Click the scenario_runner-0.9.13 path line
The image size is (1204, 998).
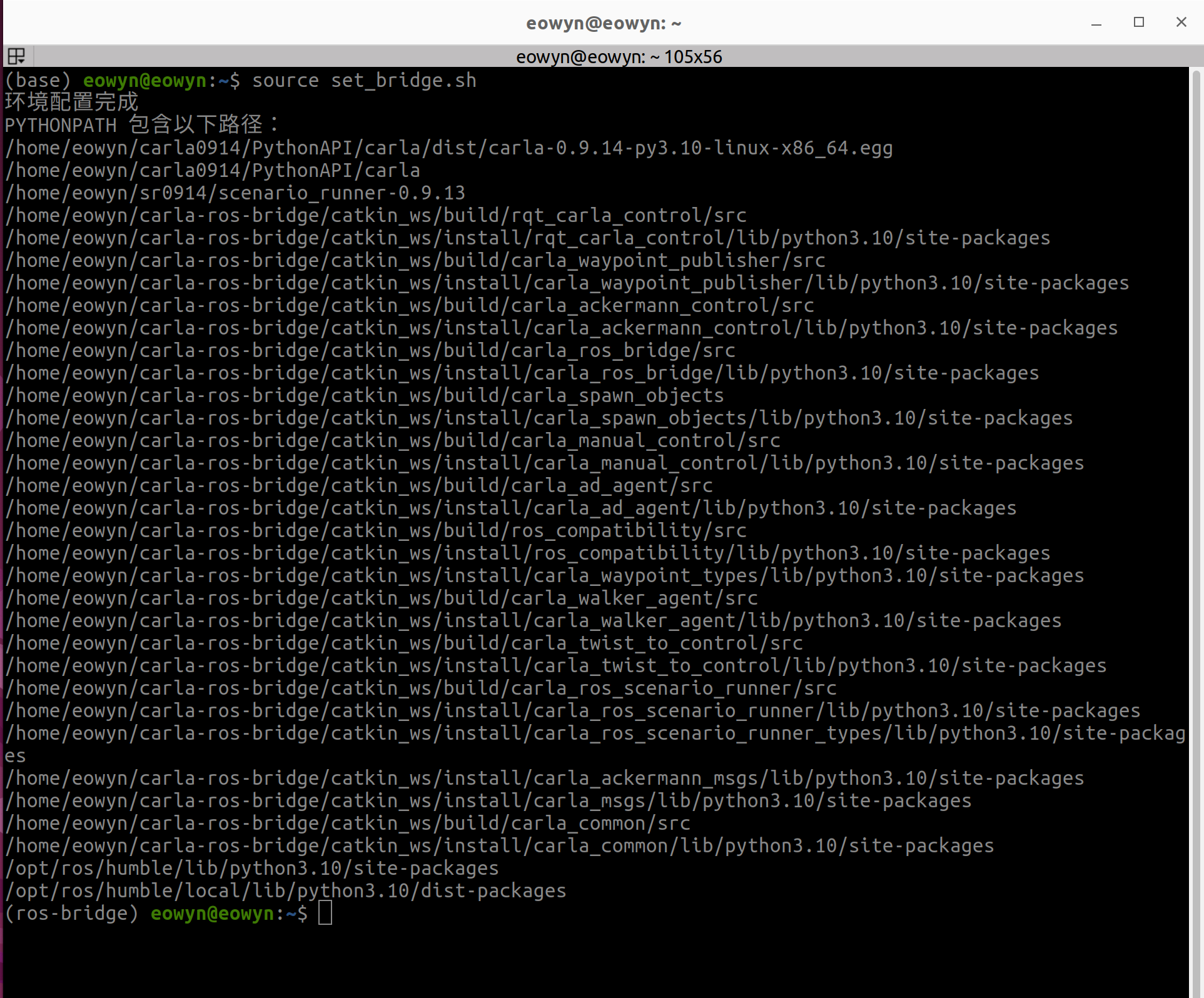[x=235, y=193]
